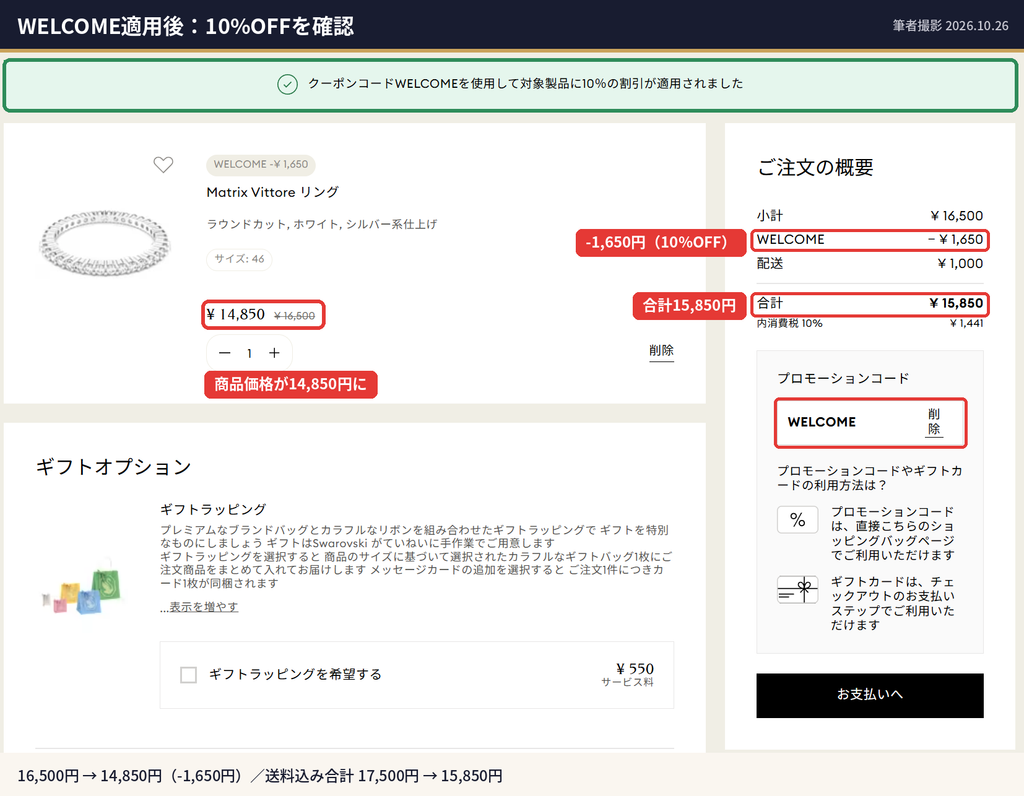The image size is (1024, 796).
Task: Click the 合計 ¥15,850 total row
Action: click(x=870, y=304)
